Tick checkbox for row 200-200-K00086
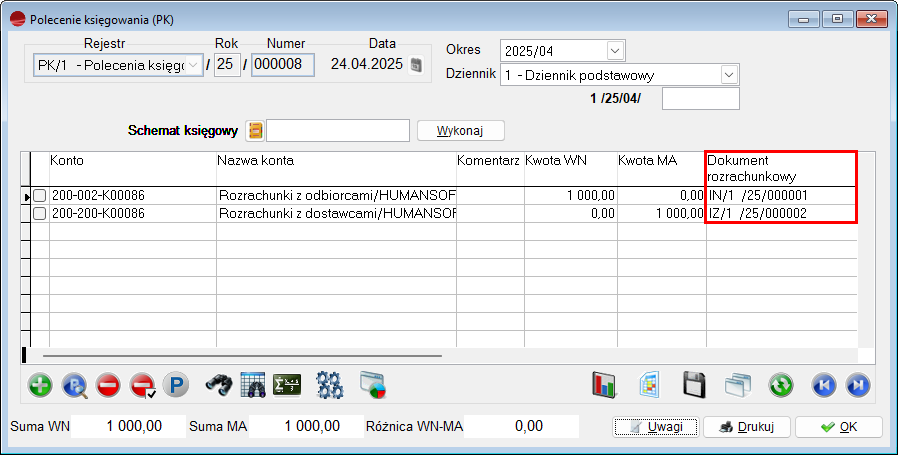 [x=40, y=214]
